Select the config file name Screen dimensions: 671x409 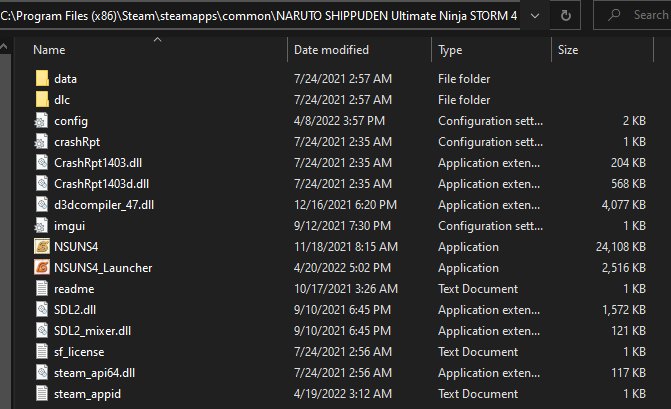click(x=71, y=121)
